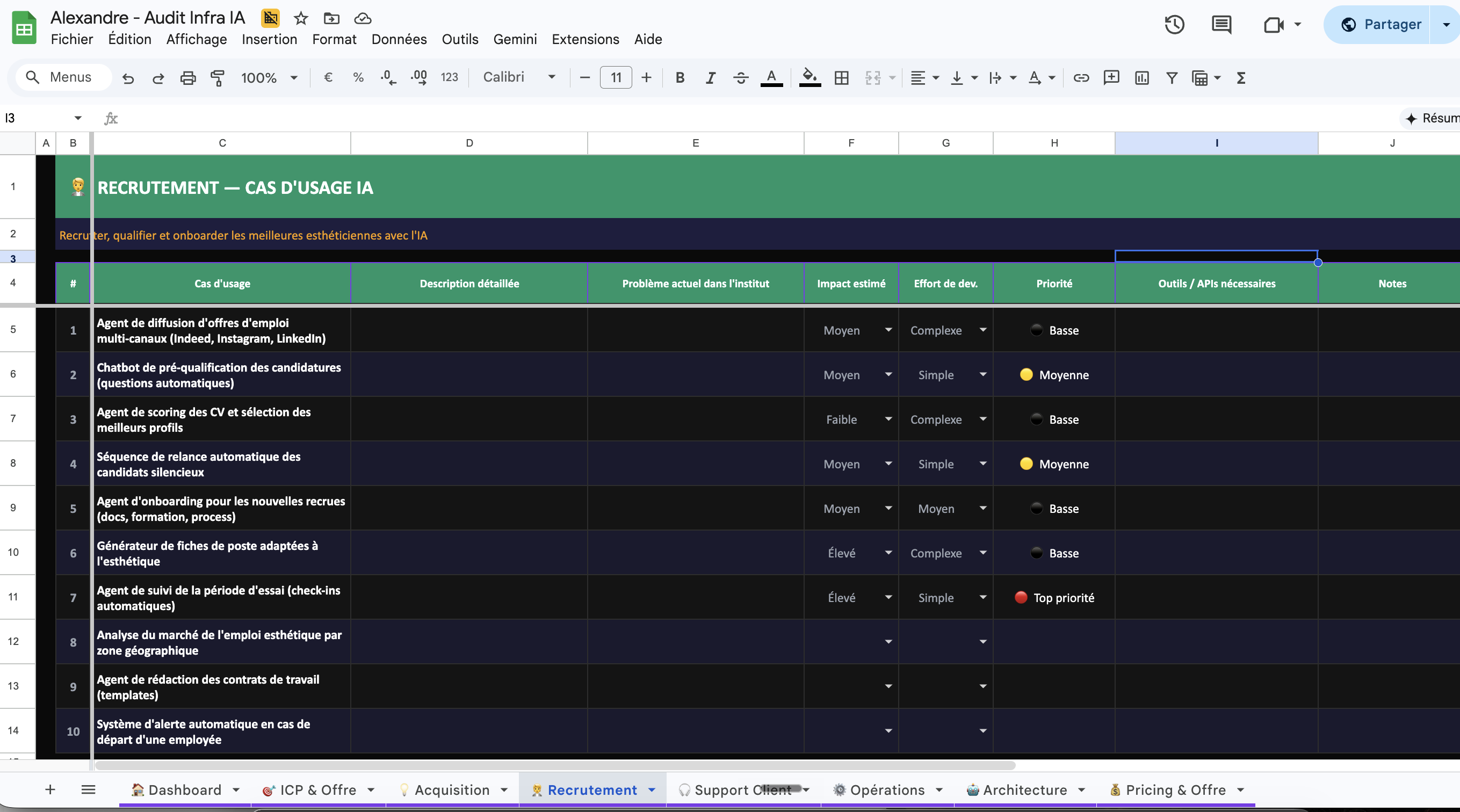Open the Extensions menu

pyautogui.click(x=586, y=39)
